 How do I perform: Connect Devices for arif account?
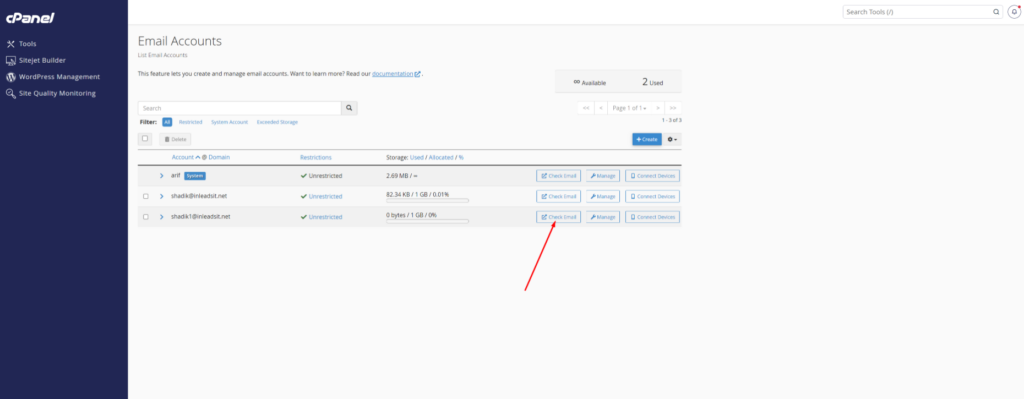pos(652,176)
